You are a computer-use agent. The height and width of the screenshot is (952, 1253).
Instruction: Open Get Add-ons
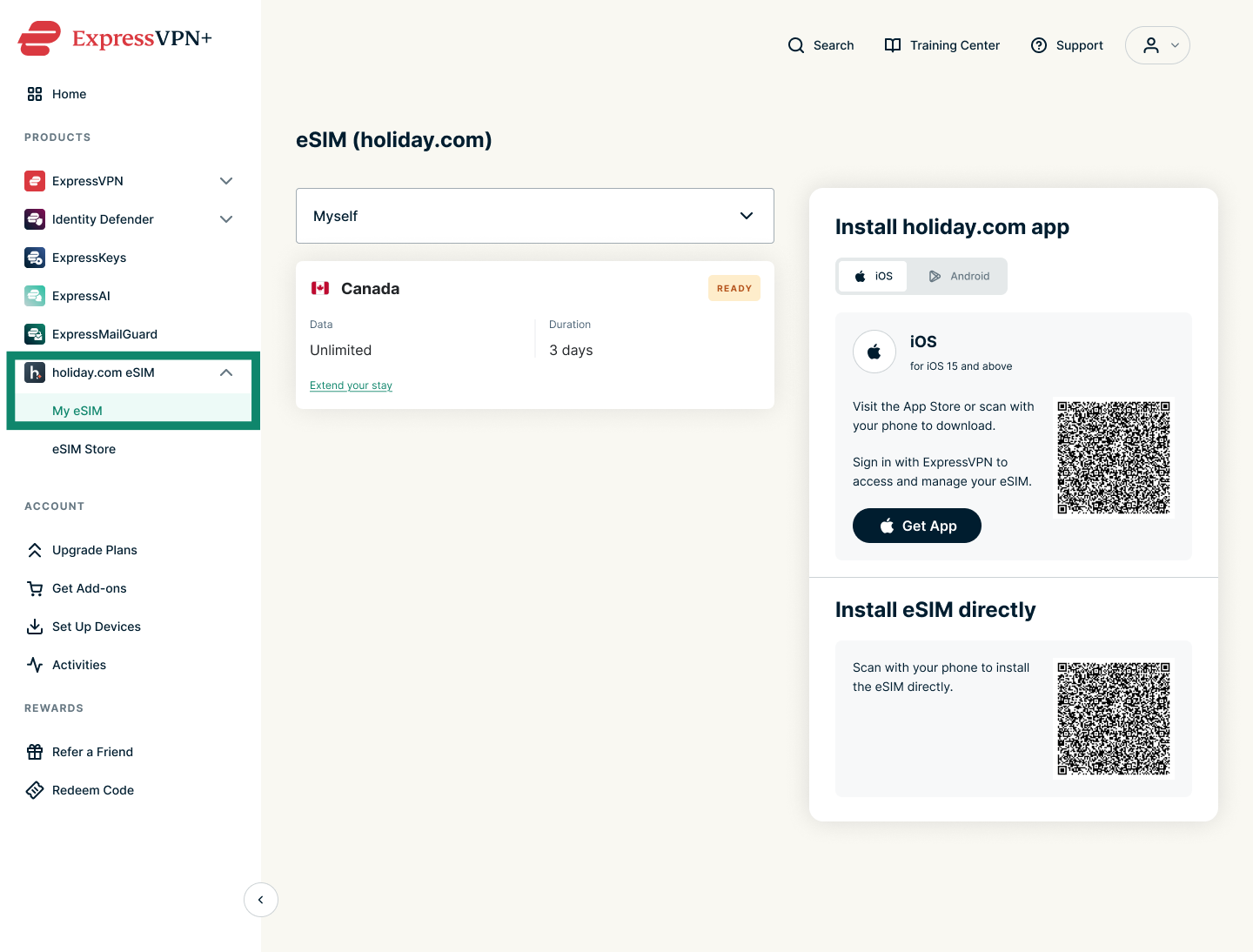coord(90,588)
